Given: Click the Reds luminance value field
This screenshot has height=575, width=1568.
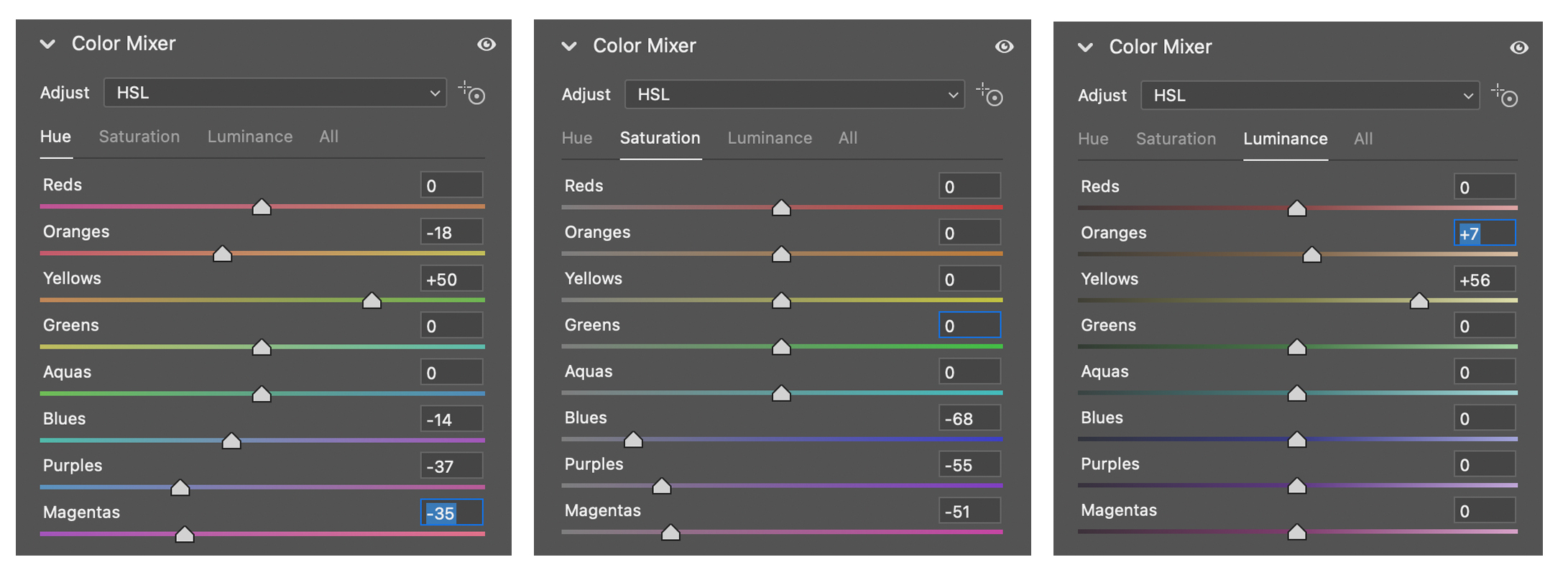Looking at the screenshot, I should (1485, 187).
